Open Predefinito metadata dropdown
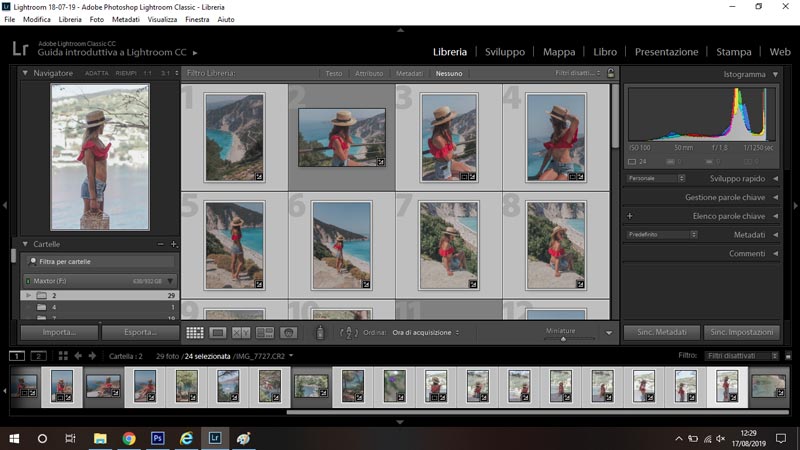The width and height of the screenshot is (800, 450). click(x=662, y=235)
